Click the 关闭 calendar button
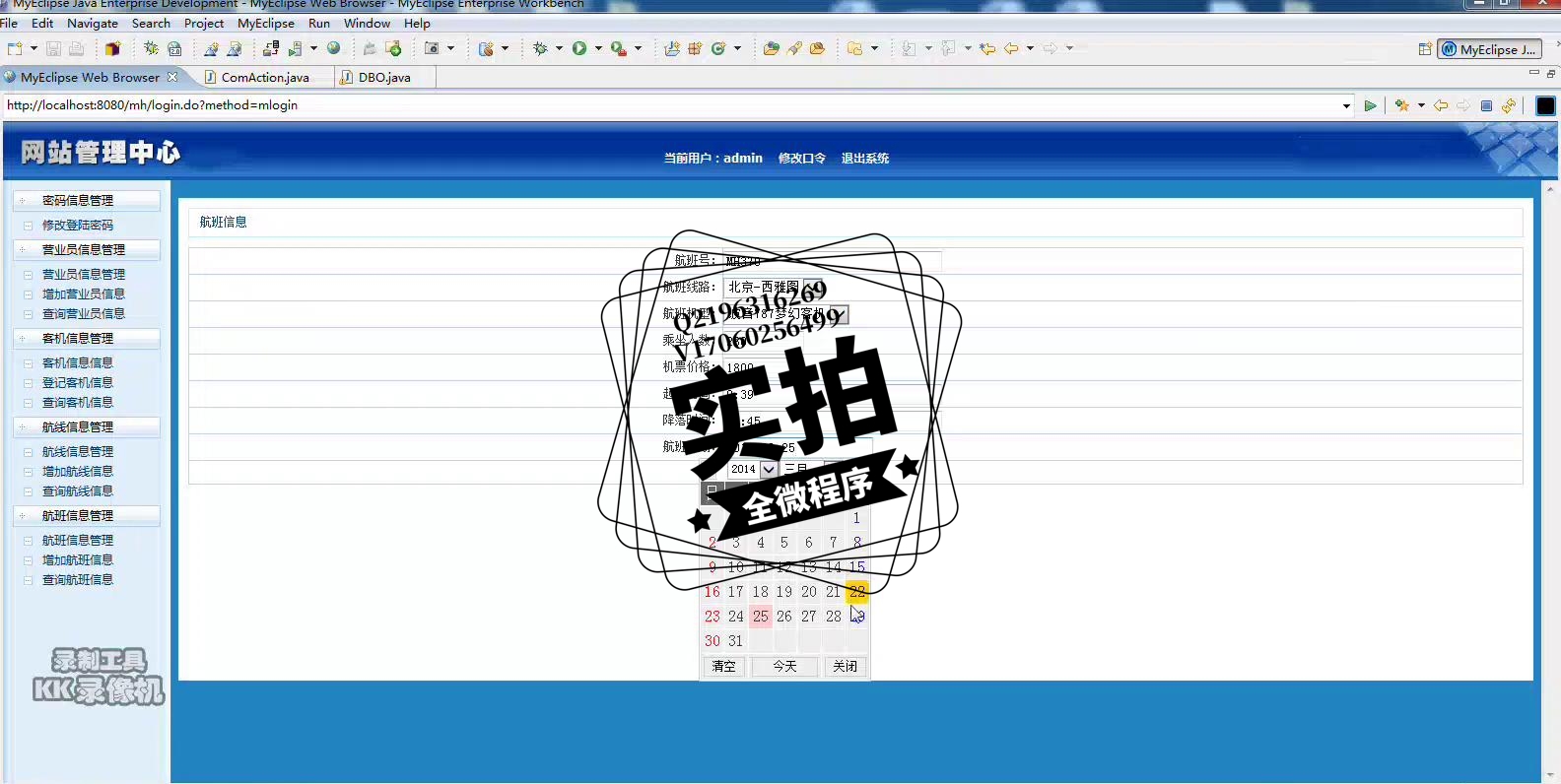Image resolution: width=1561 pixels, height=784 pixels. pyautogui.click(x=845, y=666)
